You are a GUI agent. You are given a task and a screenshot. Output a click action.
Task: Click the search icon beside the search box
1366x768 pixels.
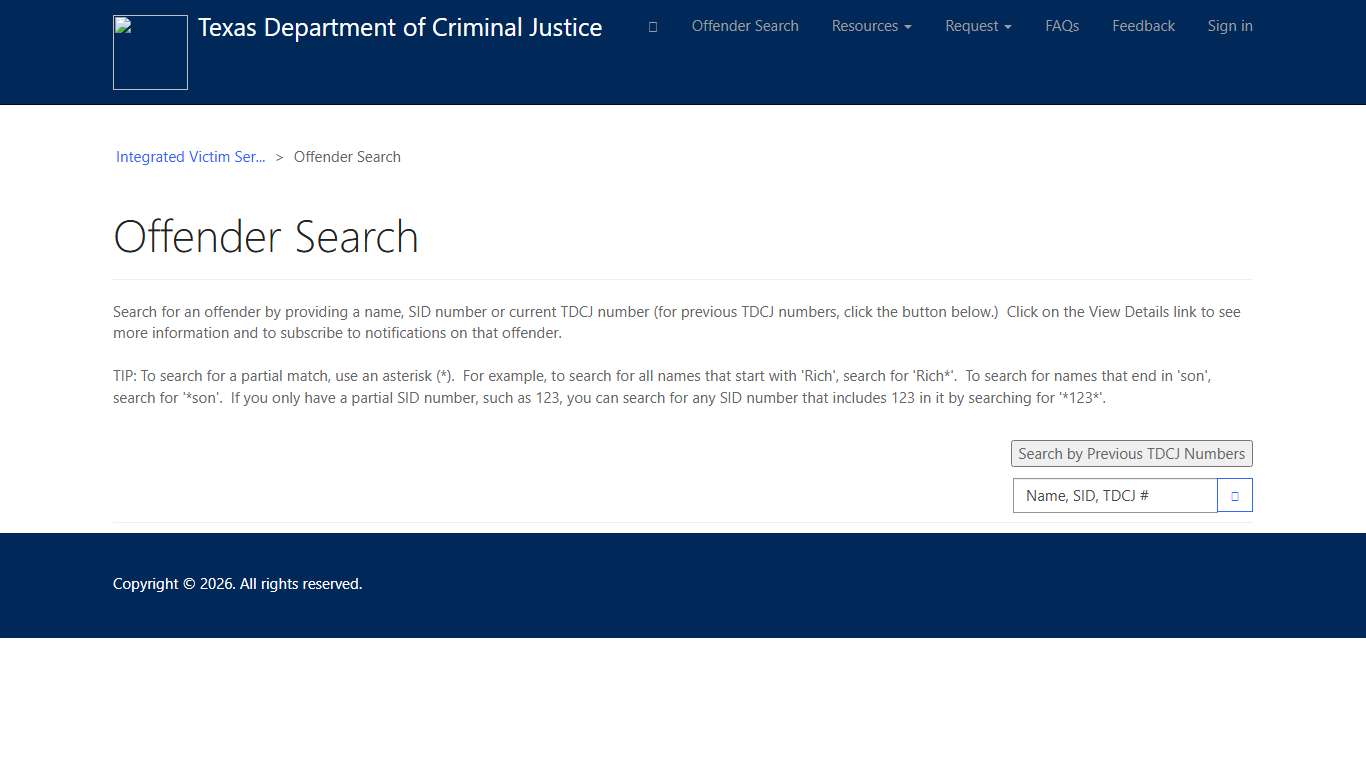pyautogui.click(x=1235, y=495)
